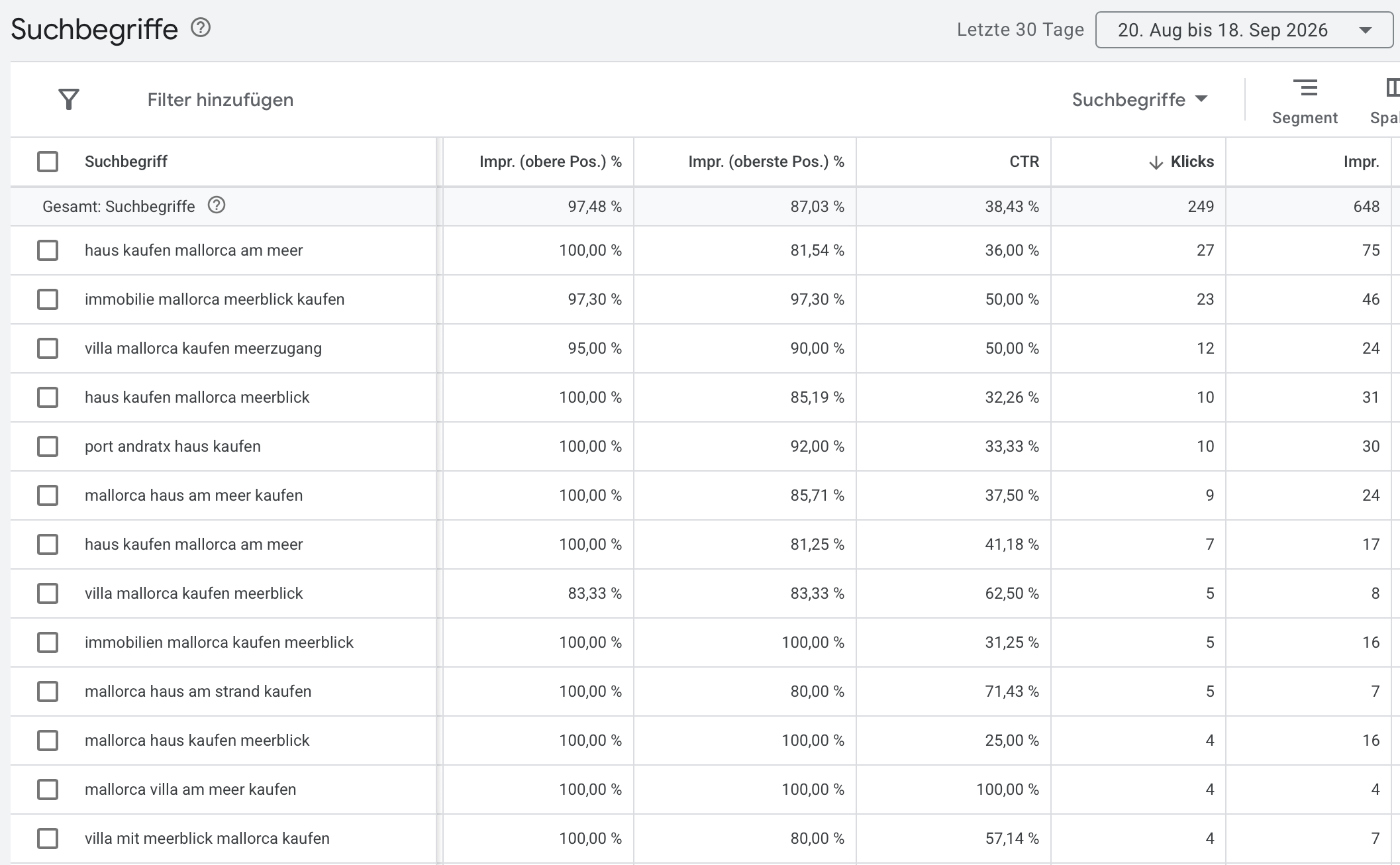1400x865 pixels.
Task: Sort by CTR column header
Action: [x=1024, y=162]
